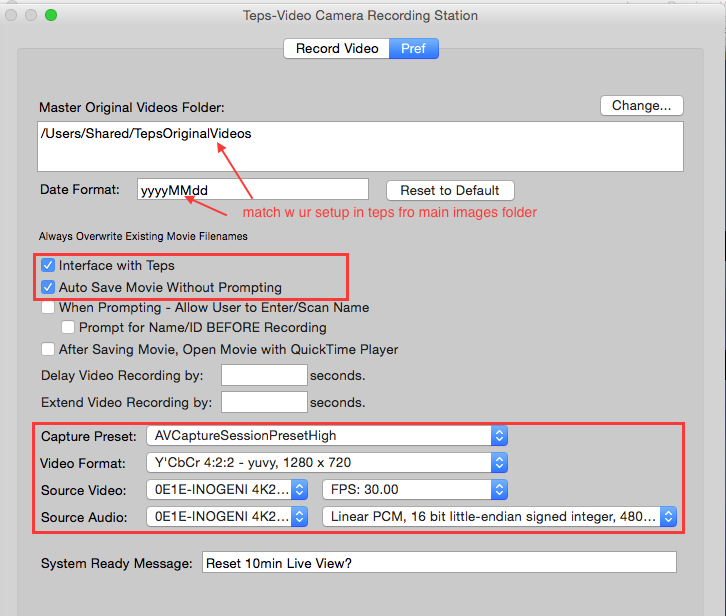Screen dimensions: 726x616
Task: Click the Master Original Videos Folder path box
Action: point(360,146)
